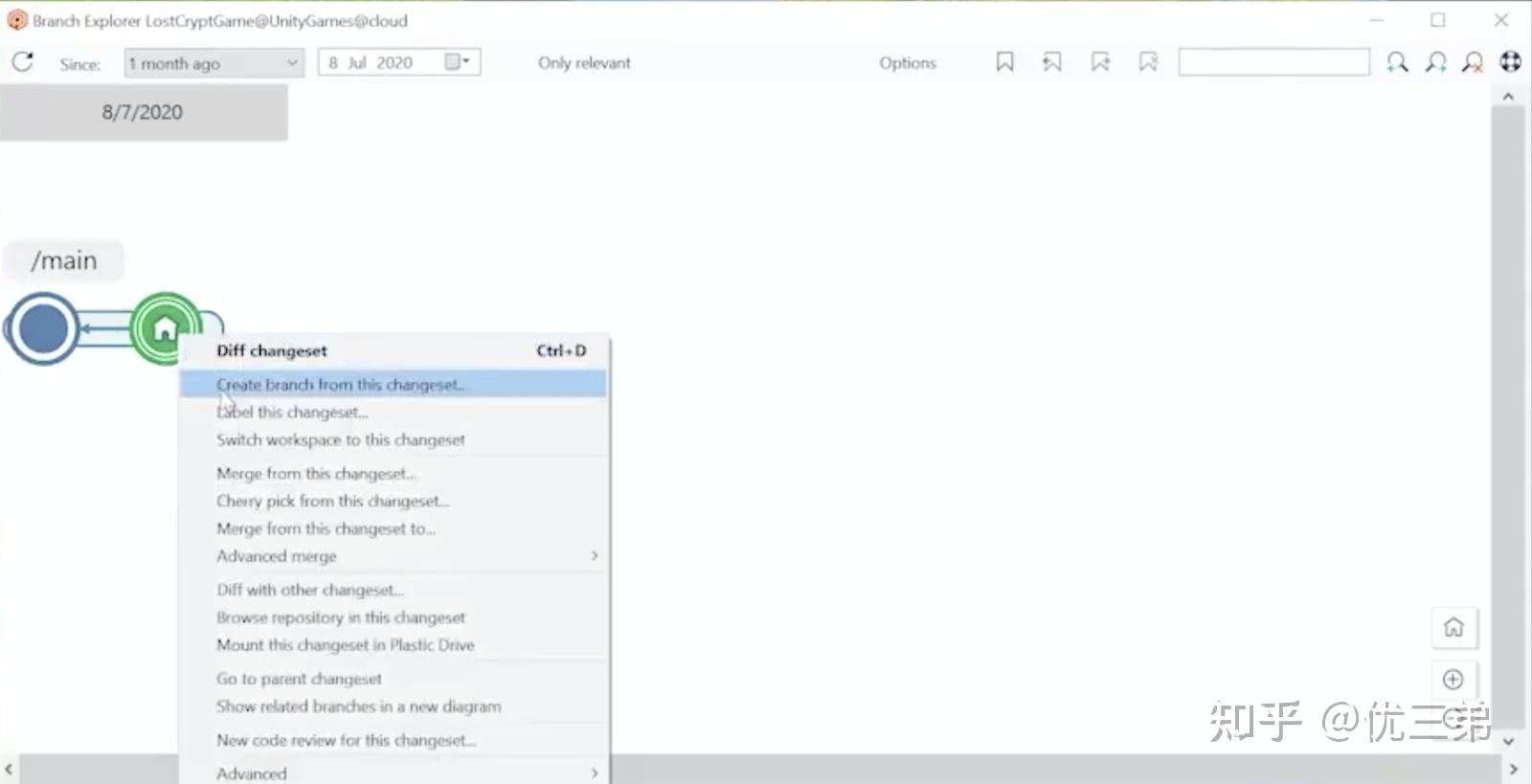The image size is (1532, 784).
Task: Click the home icon button at bottom right
Action: [x=1453, y=627]
